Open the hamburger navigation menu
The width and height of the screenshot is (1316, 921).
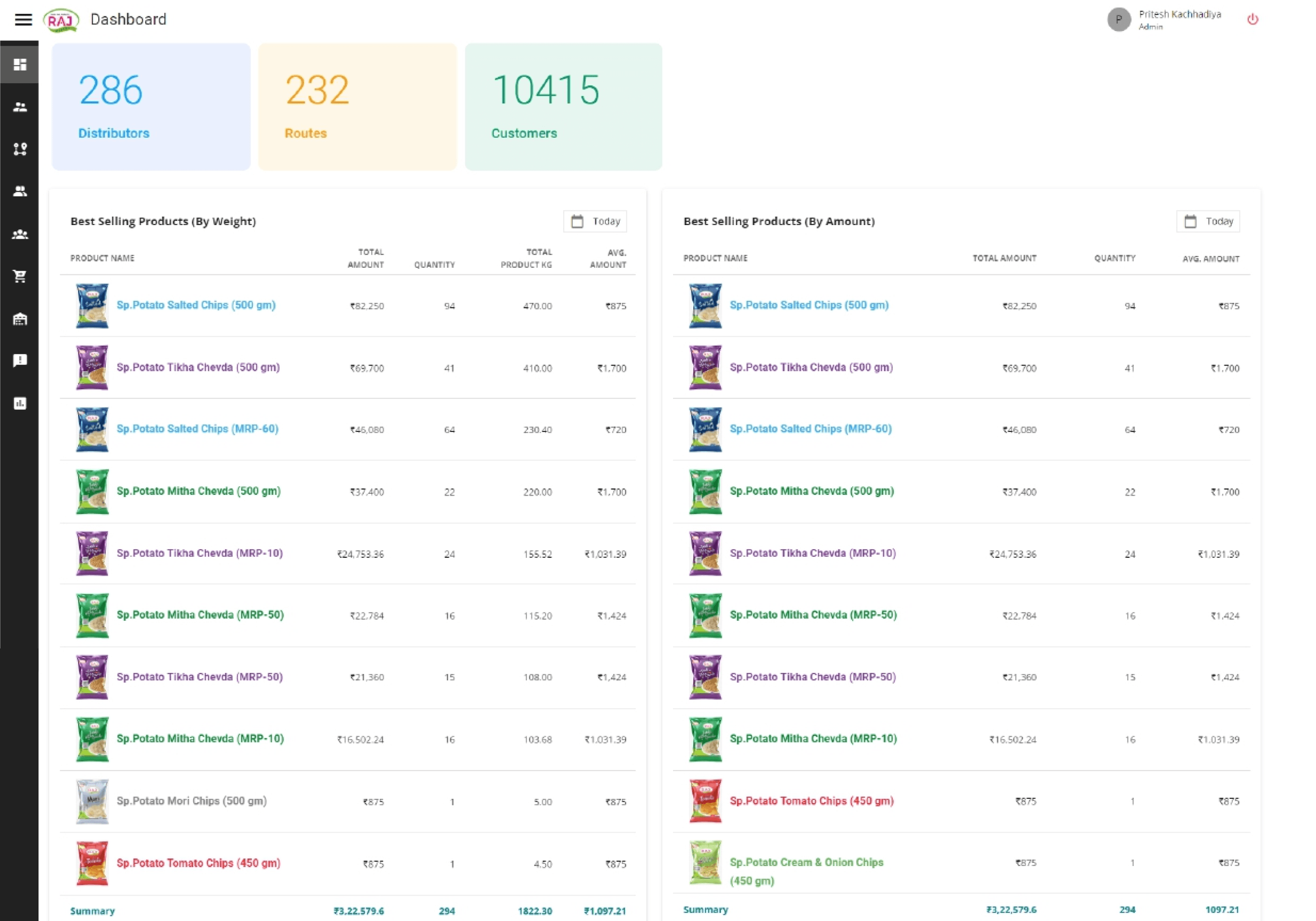[x=23, y=19]
